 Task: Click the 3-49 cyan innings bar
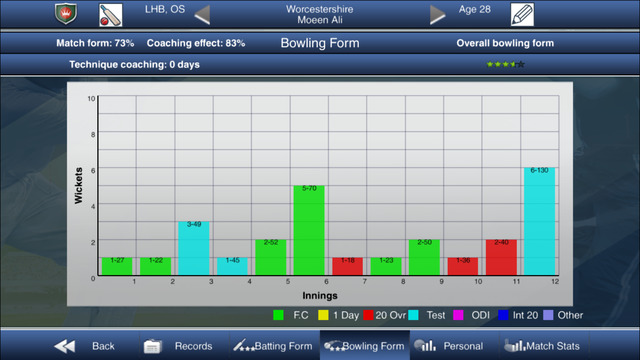tap(194, 248)
